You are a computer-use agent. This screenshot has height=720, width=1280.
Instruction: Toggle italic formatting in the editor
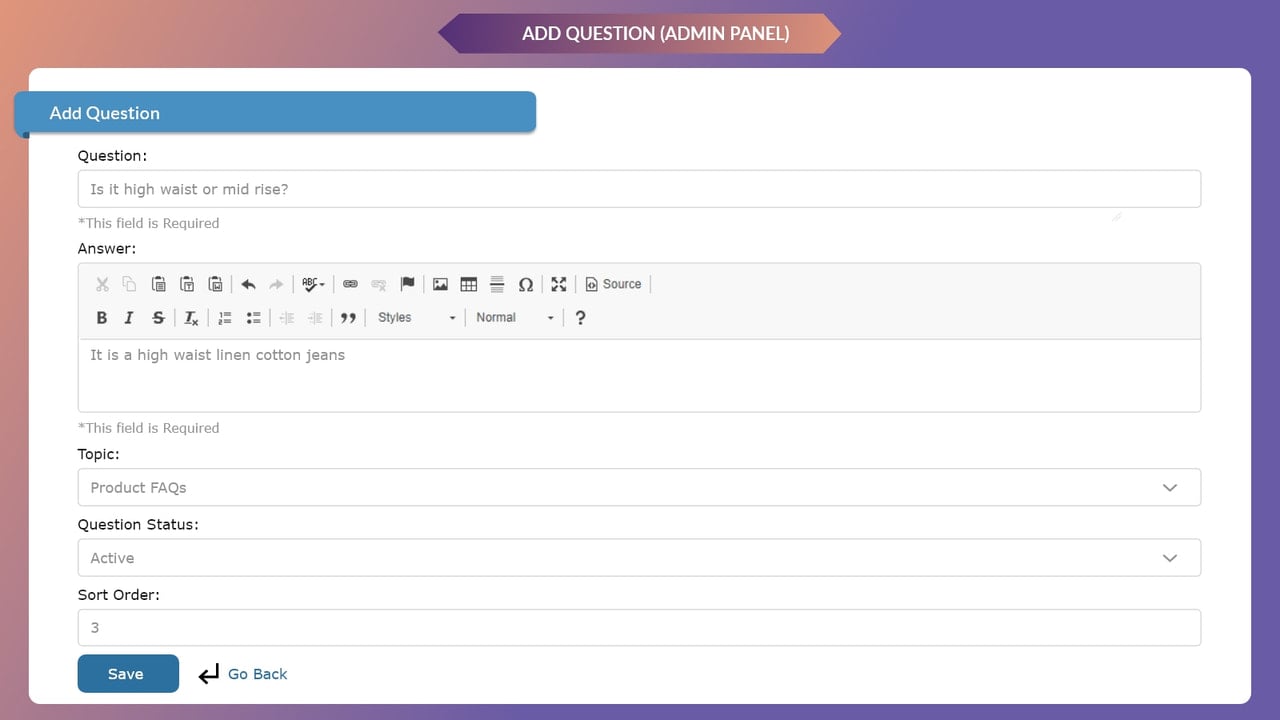click(x=129, y=317)
